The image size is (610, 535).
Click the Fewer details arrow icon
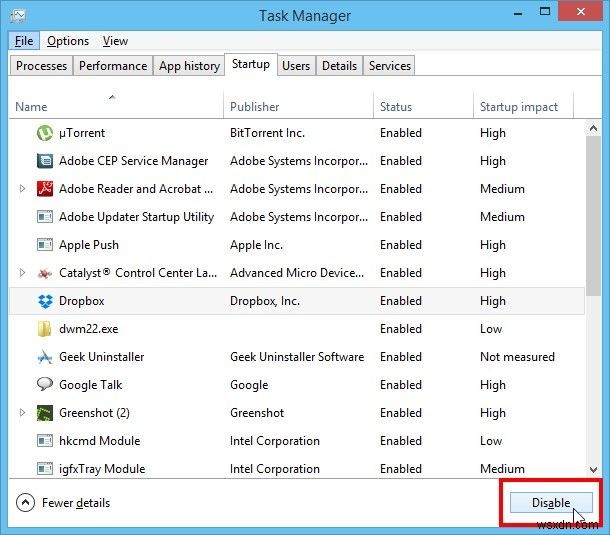[25, 503]
